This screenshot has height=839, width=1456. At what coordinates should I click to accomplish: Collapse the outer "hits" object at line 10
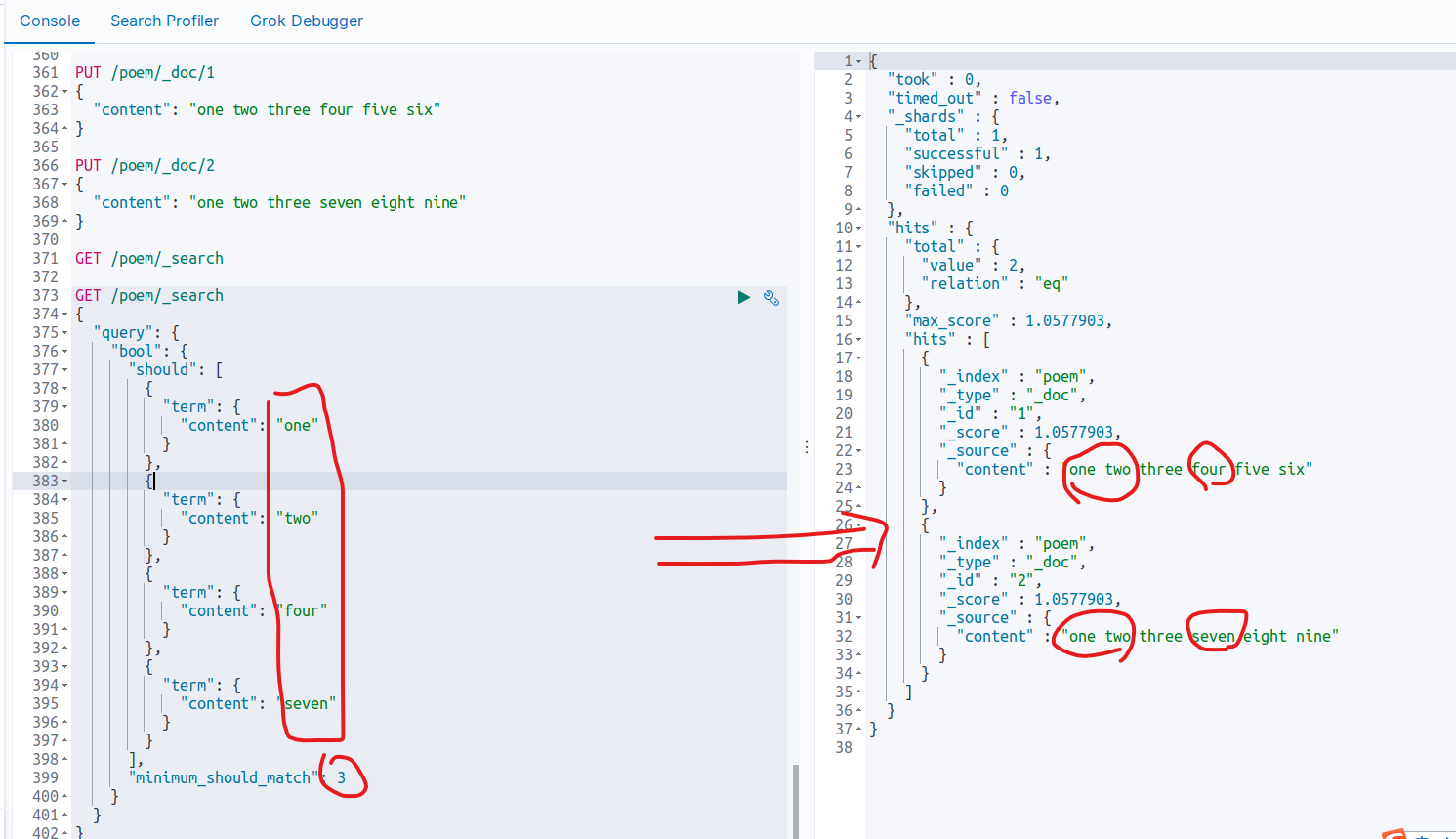[x=859, y=229]
